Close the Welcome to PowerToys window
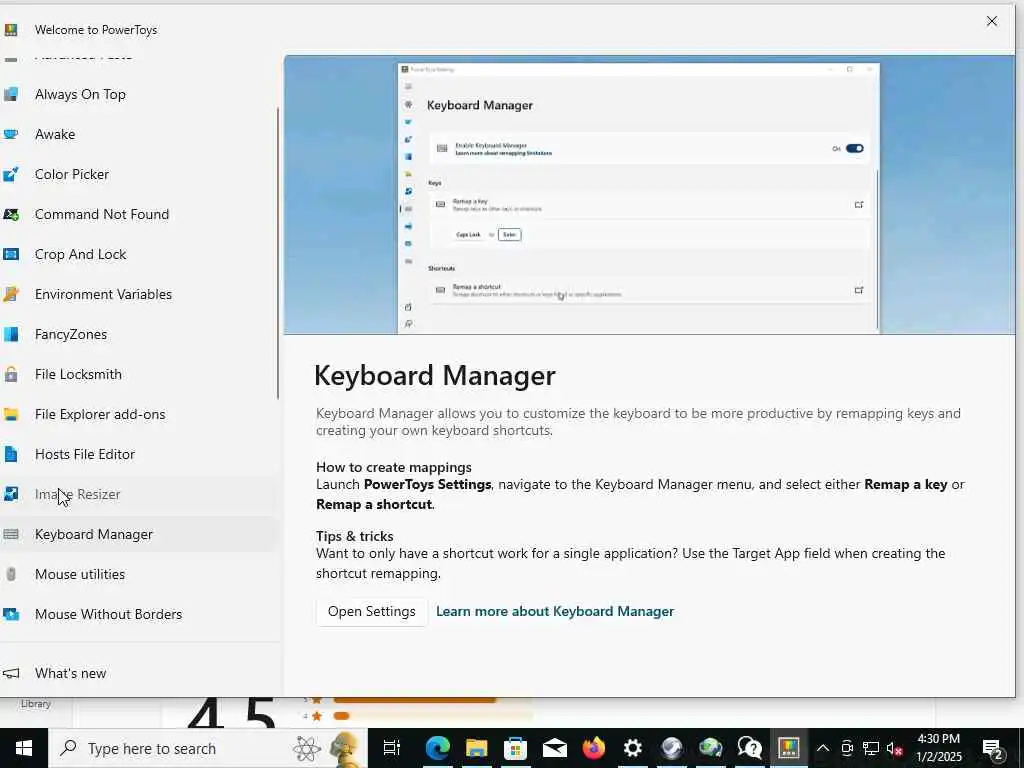Image resolution: width=1024 pixels, height=768 pixels. click(991, 21)
